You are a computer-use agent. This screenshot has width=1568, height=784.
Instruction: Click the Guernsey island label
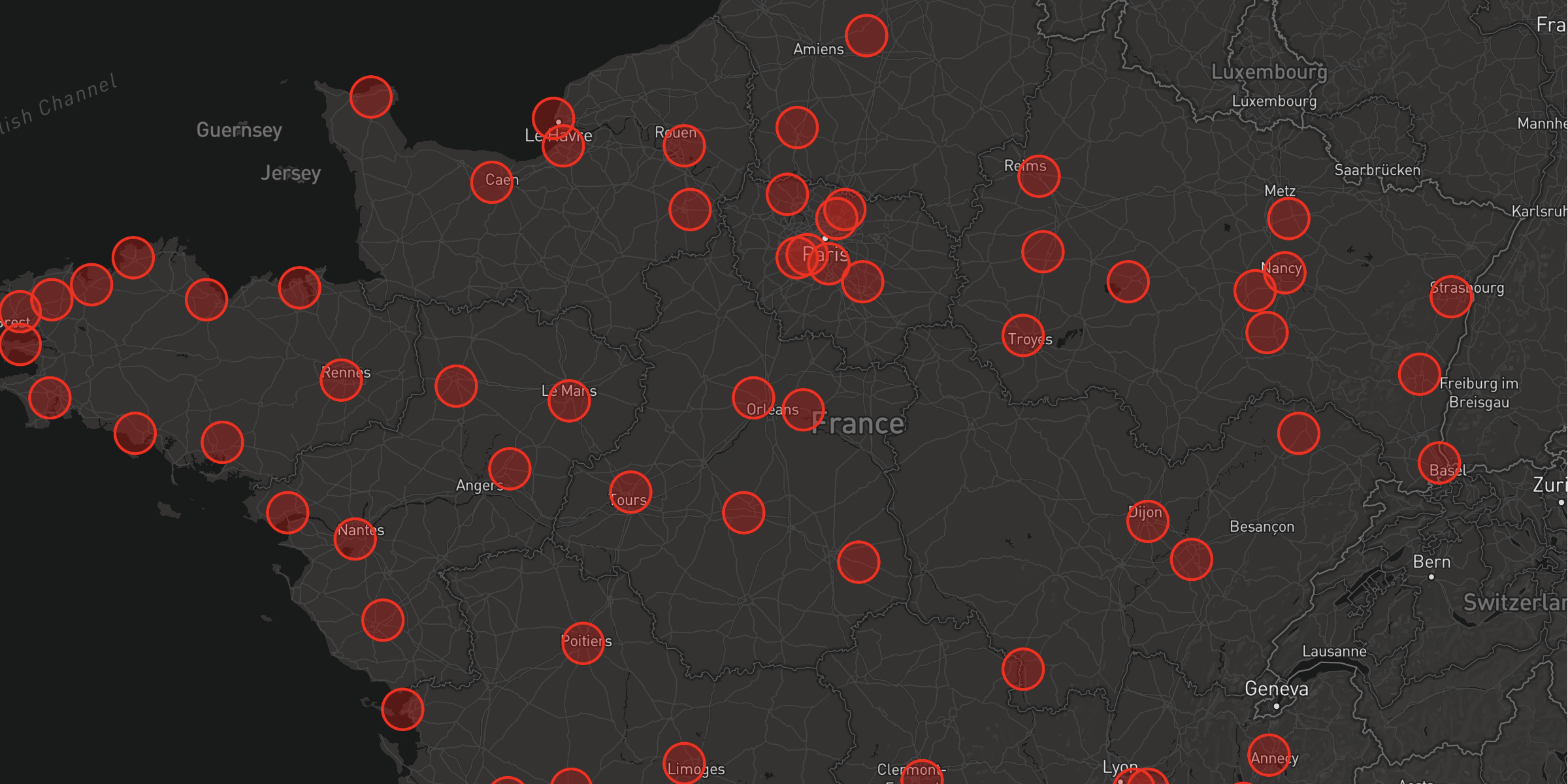click(239, 130)
